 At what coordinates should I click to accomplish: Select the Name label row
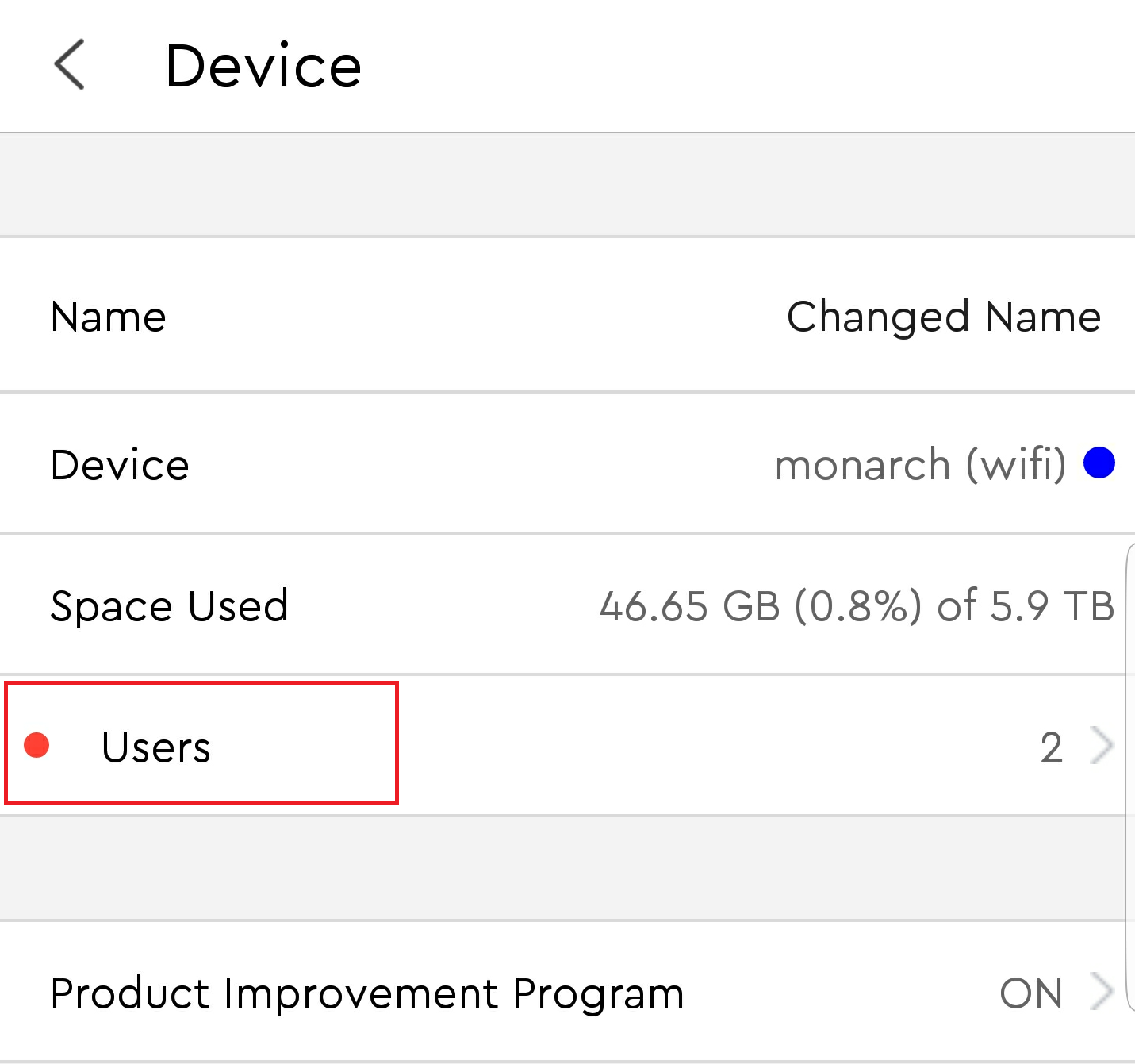click(567, 315)
